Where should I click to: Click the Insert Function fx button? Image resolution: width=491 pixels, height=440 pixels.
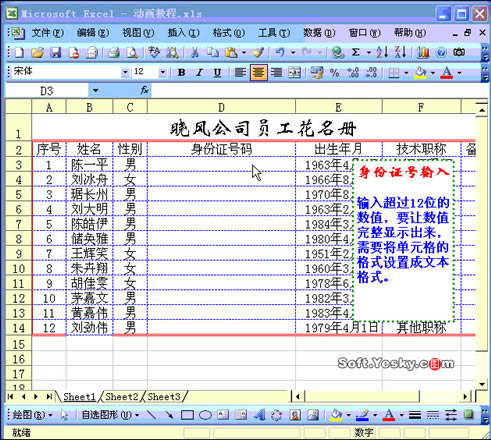tap(144, 90)
